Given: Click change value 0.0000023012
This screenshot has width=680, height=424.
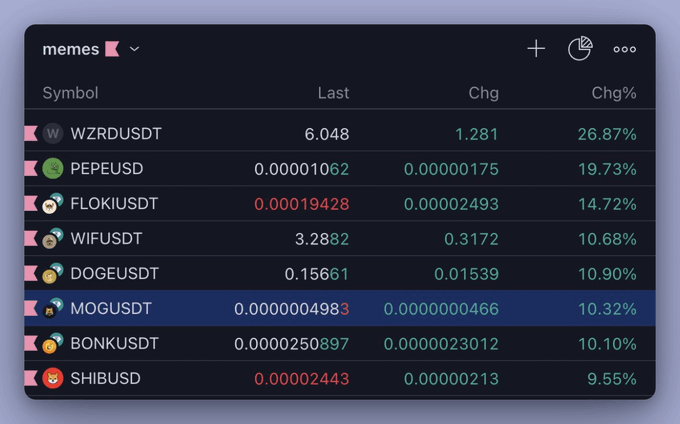Looking at the screenshot, I should point(441,344).
